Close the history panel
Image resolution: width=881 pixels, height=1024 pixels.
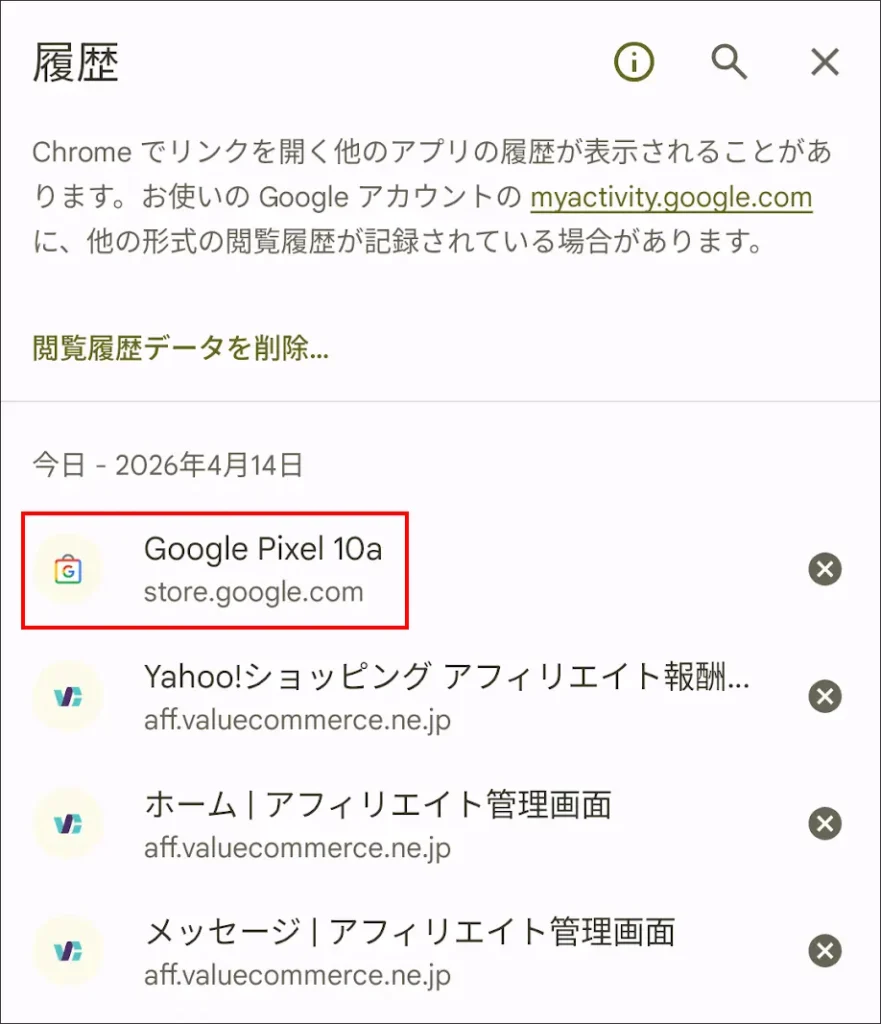pyautogui.click(x=824, y=62)
